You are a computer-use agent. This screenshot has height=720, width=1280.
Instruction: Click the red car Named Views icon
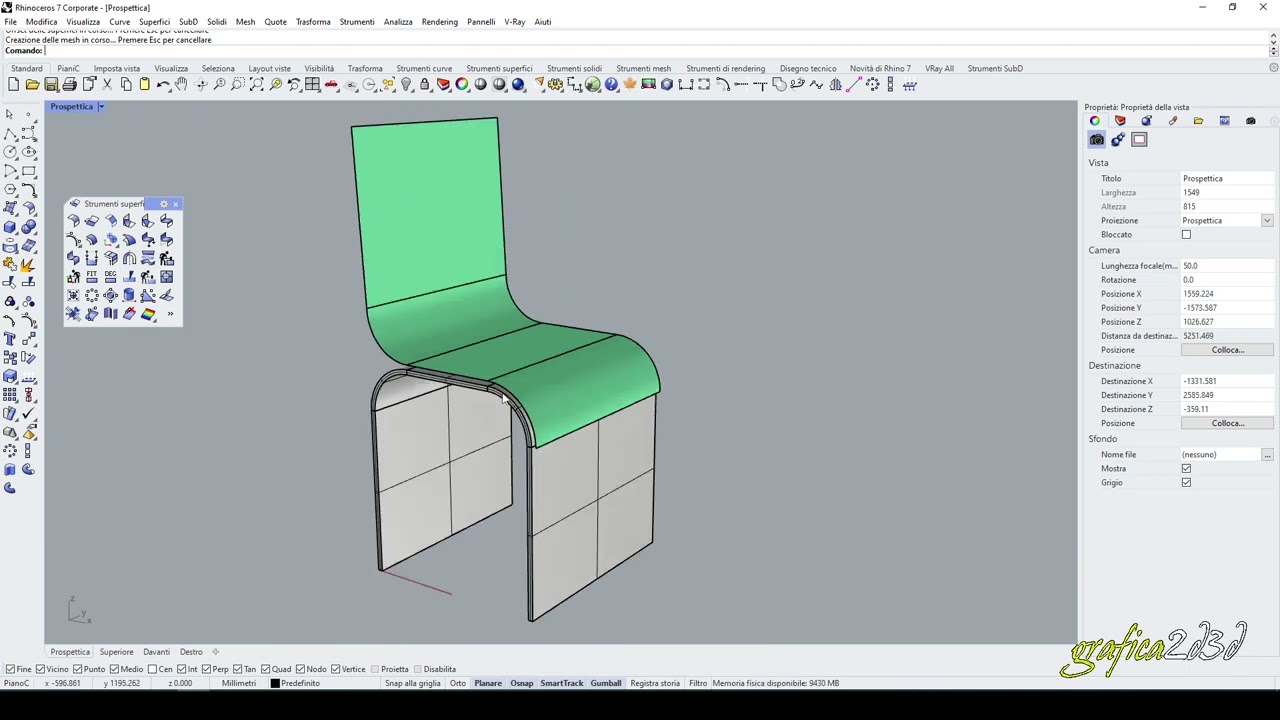[331, 85]
